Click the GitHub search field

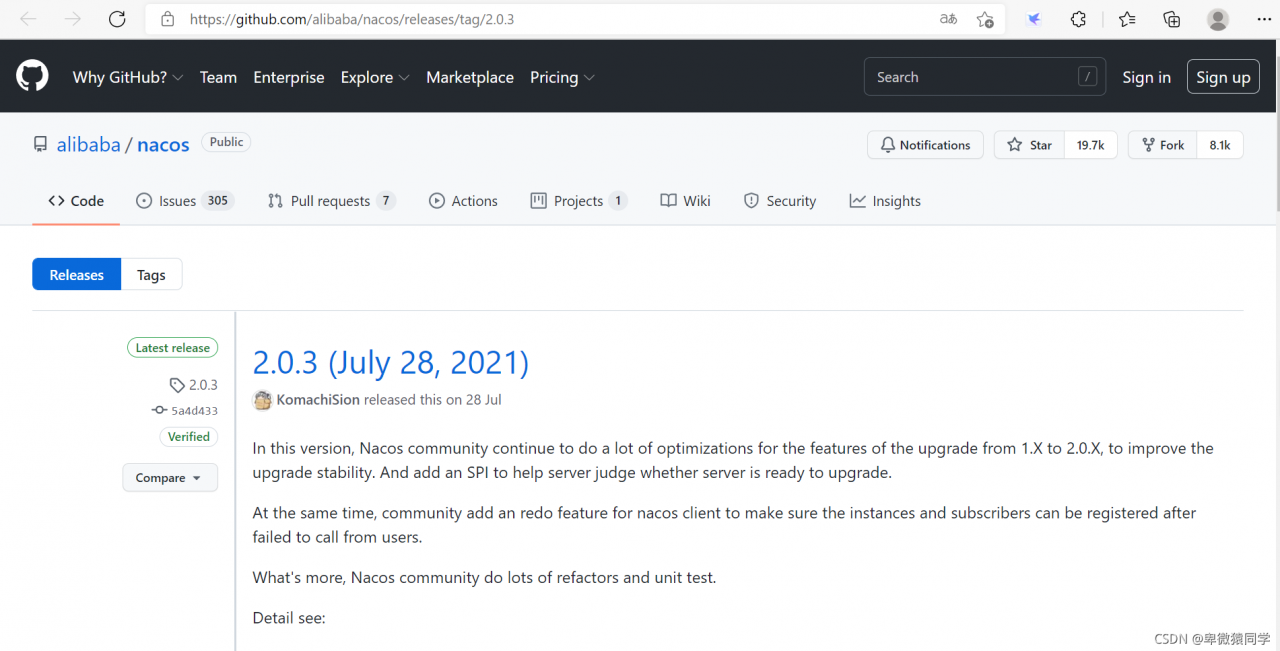[x=970, y=77]
